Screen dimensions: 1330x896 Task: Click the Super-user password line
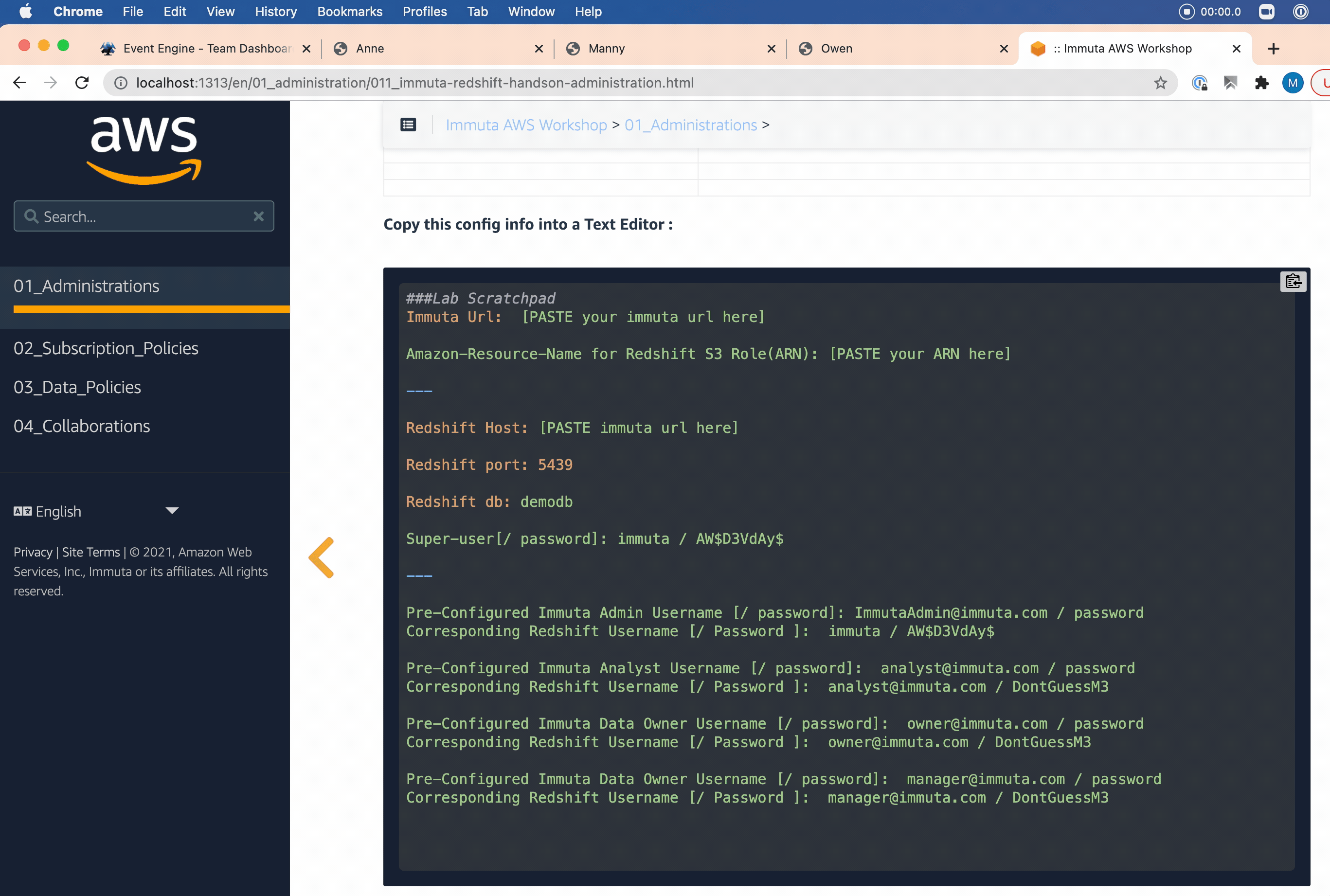pos(595,538)
